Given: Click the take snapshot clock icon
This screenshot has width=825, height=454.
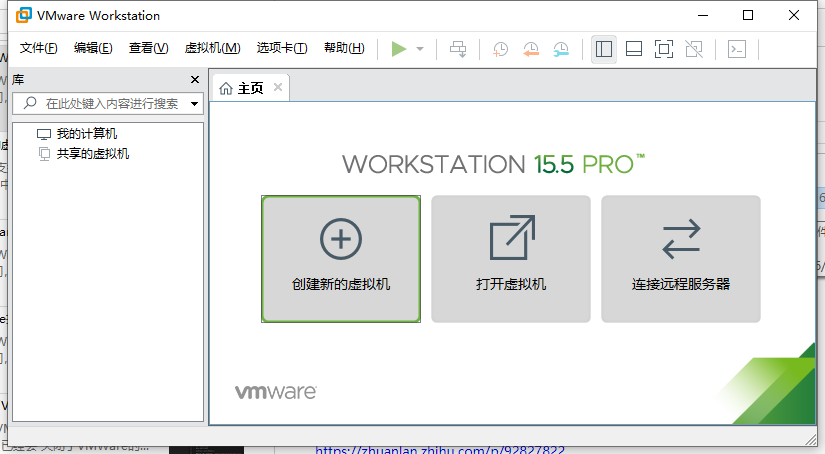Looking at the screenshot, I should click(x=500, y=49).
